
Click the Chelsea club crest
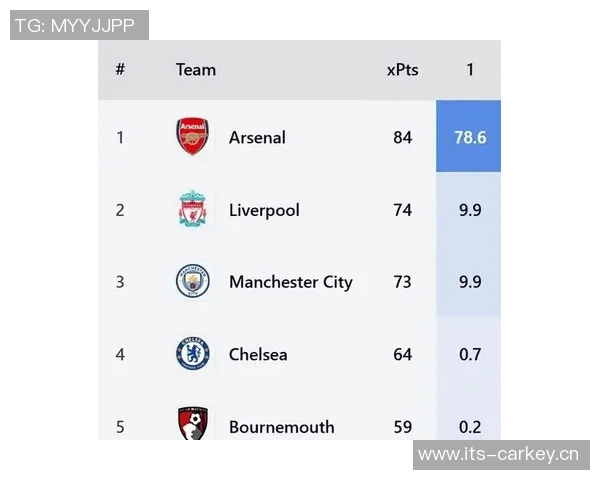(x=193, y=354)
